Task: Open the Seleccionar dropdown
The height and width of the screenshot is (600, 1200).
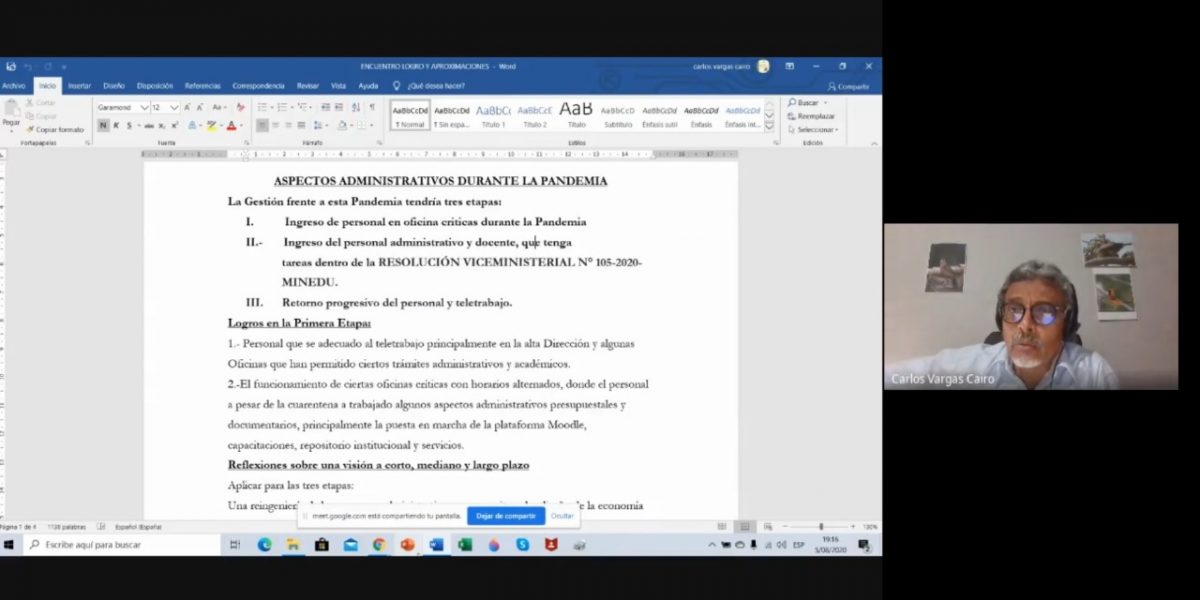Action: 813,129
